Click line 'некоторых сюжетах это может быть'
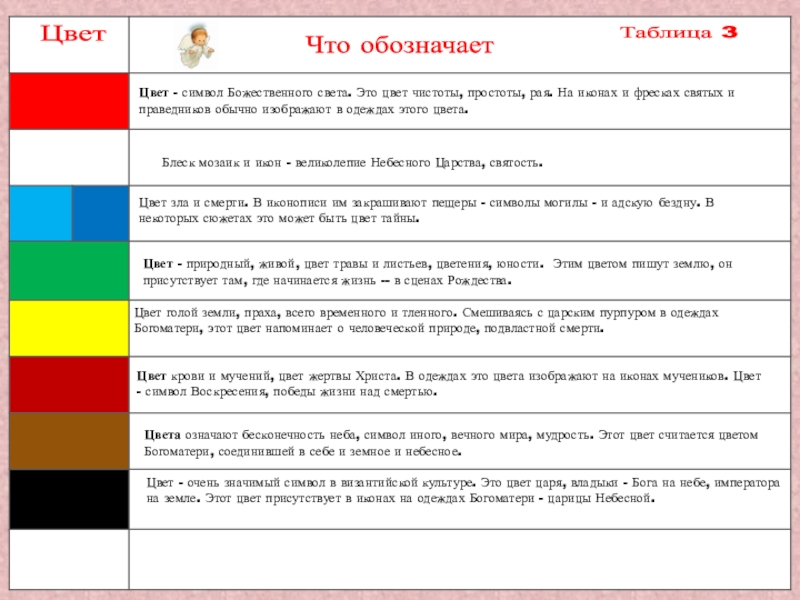Viewport: 800px width, 600px height. (279, 219)
